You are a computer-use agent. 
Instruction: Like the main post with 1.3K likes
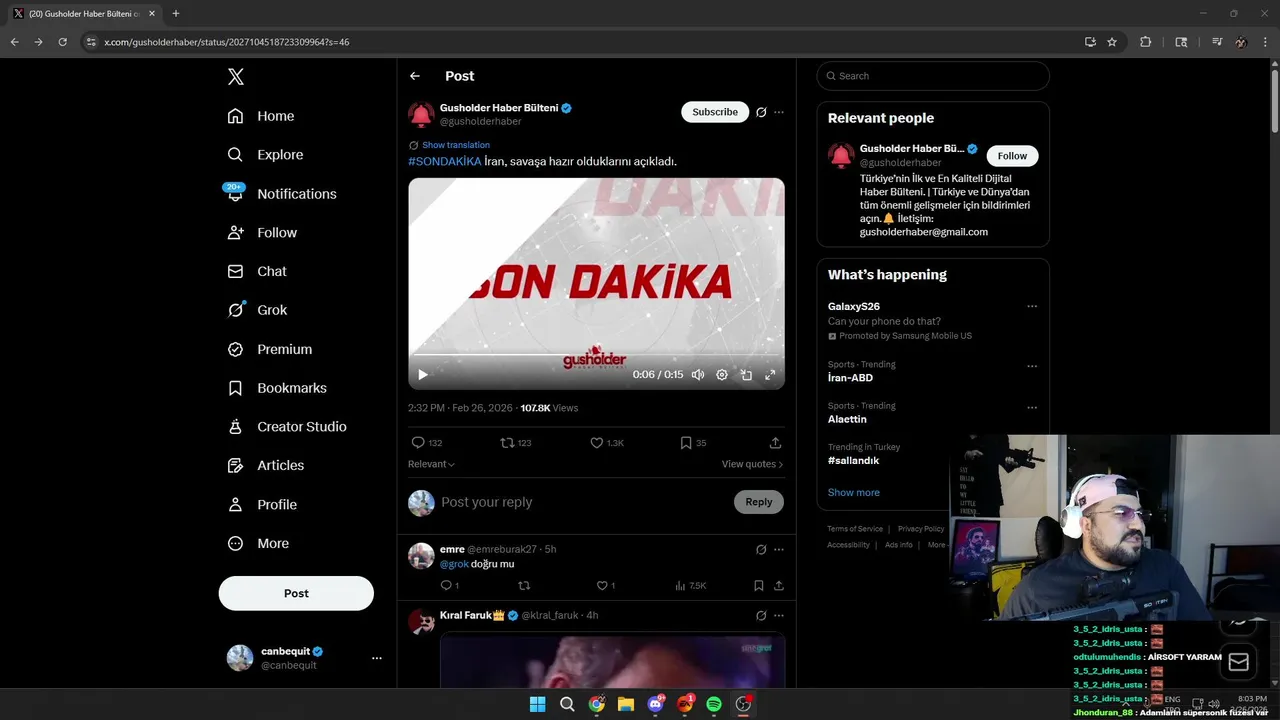pos(596,443)
